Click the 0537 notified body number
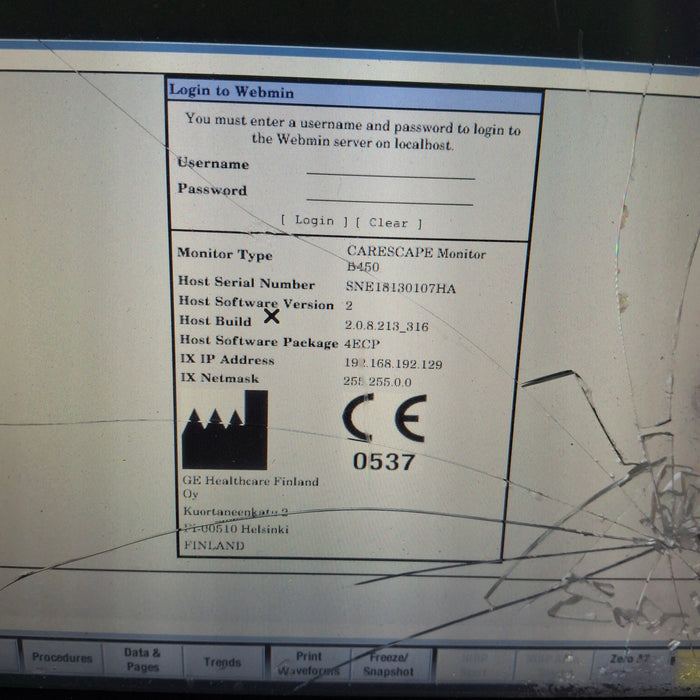 (x=384, y=462)
